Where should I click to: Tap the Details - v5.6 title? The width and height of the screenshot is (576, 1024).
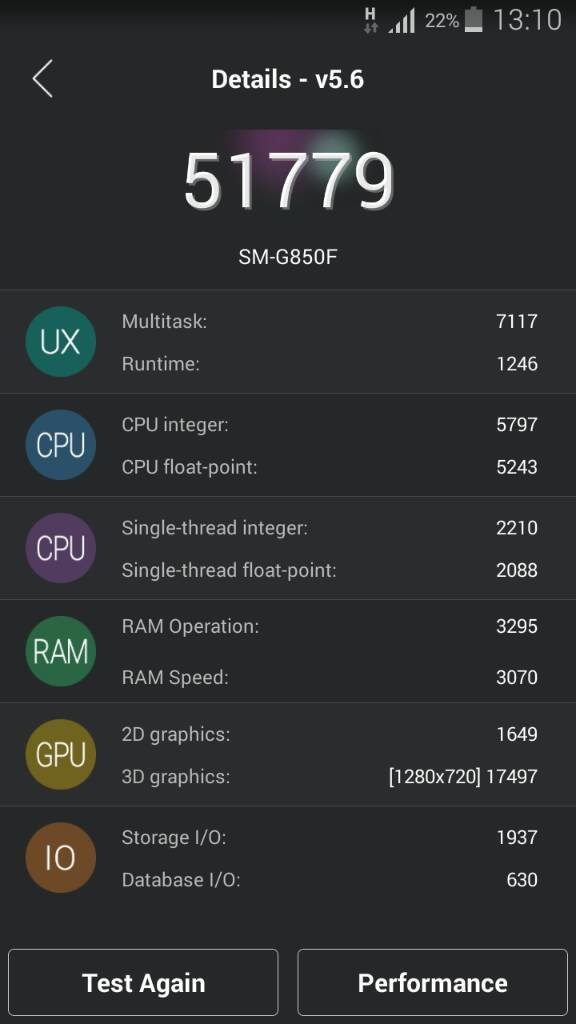click(x=288, y=80)
